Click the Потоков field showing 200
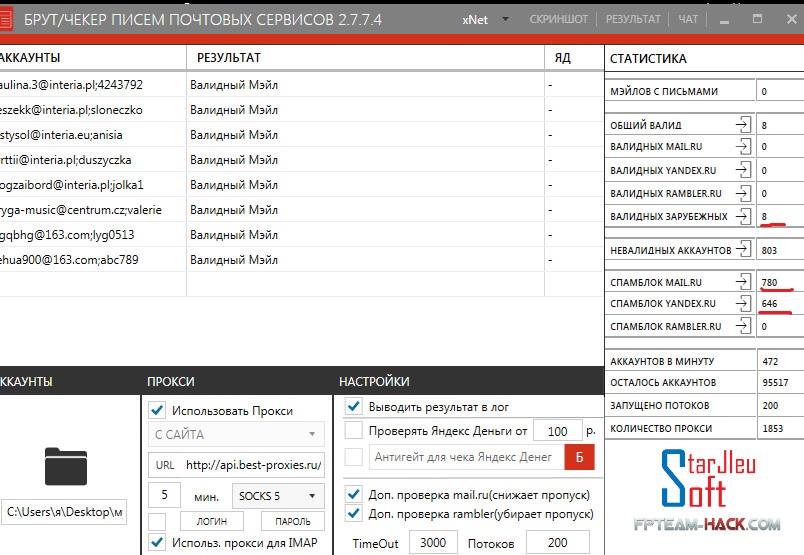The image size is (804, 555). 557,543
